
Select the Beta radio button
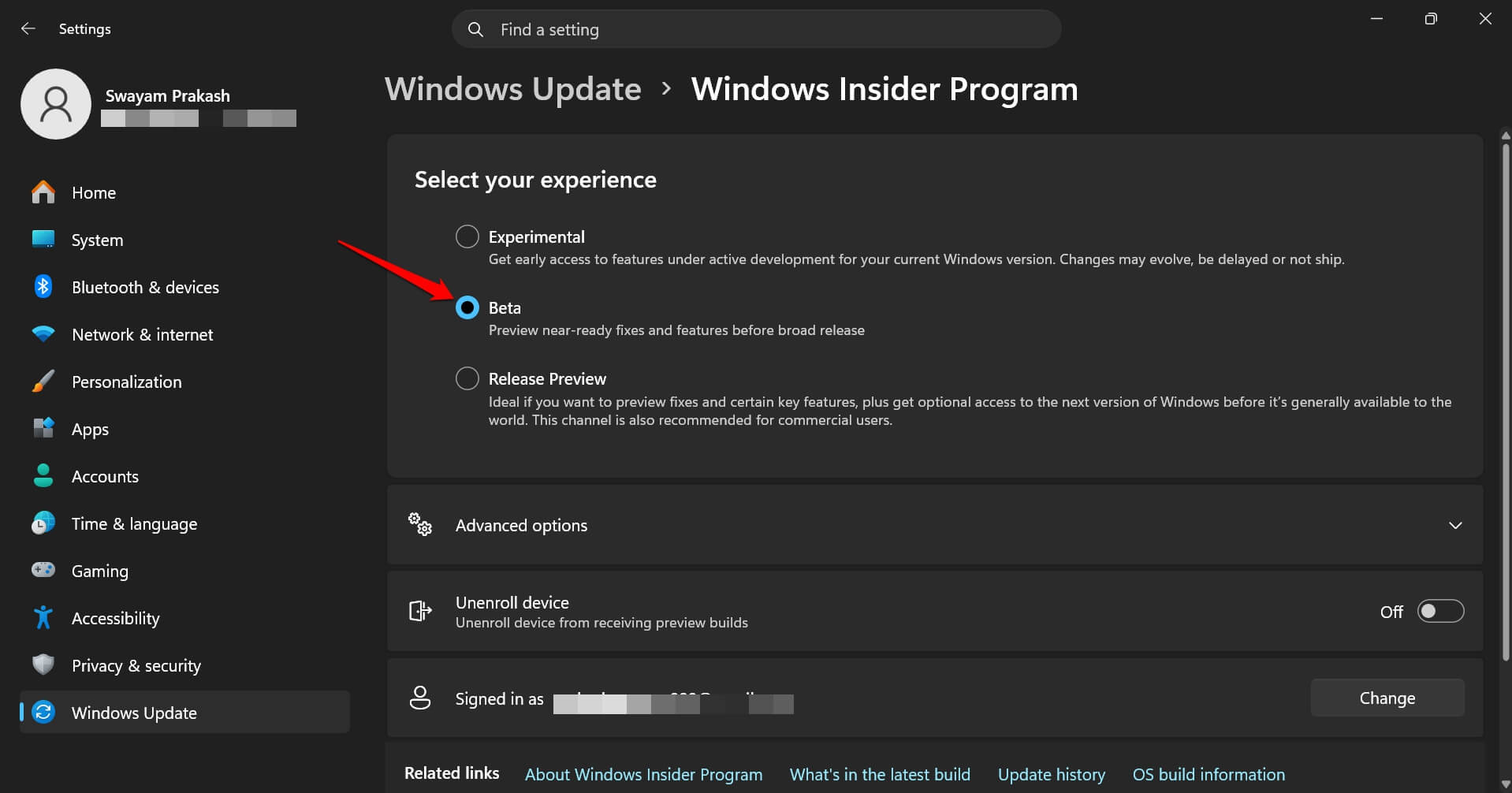467,307
